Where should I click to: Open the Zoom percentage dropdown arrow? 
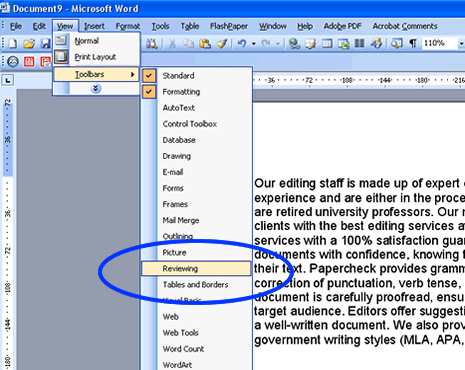tap(461, 44)
